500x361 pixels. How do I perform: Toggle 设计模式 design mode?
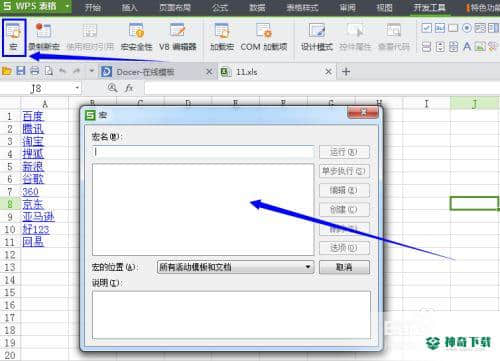pos(317,37)
